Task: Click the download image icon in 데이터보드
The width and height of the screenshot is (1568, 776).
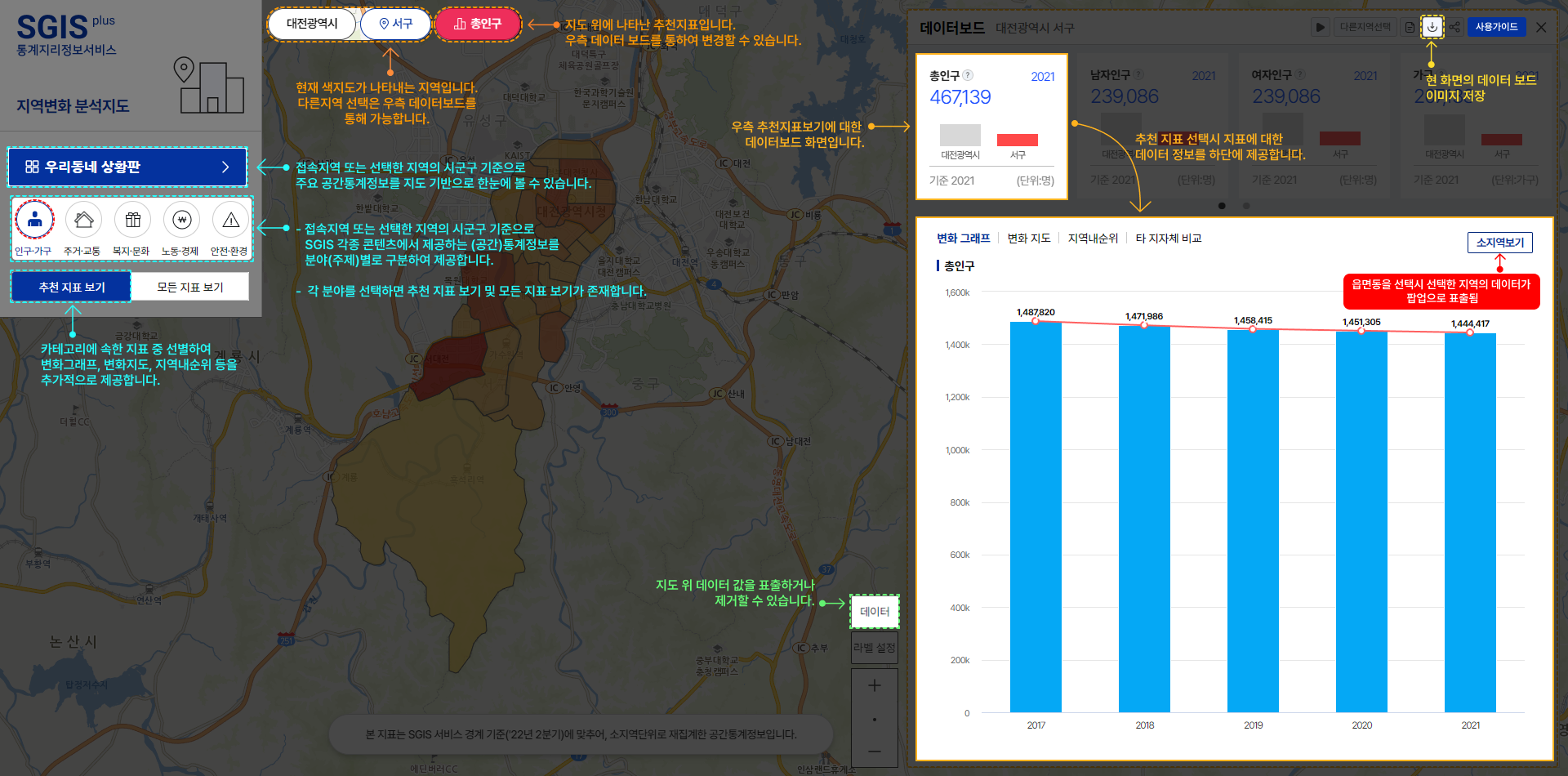Action: [1432, 27]
